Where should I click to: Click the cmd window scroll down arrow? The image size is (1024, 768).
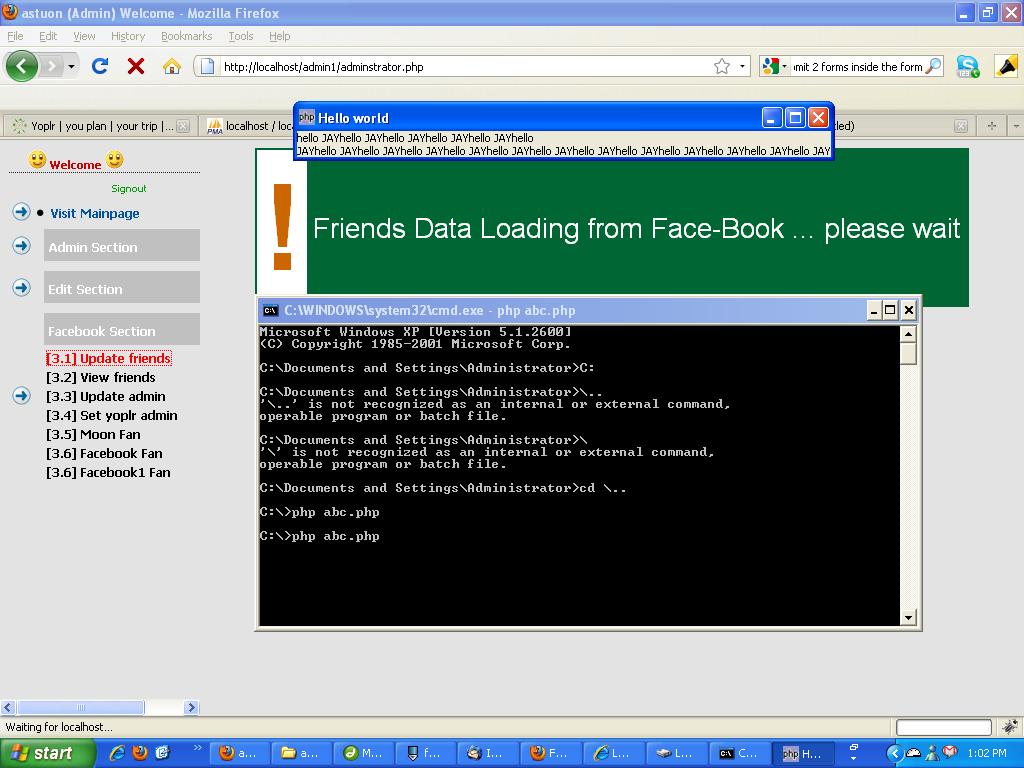(908, 617)
